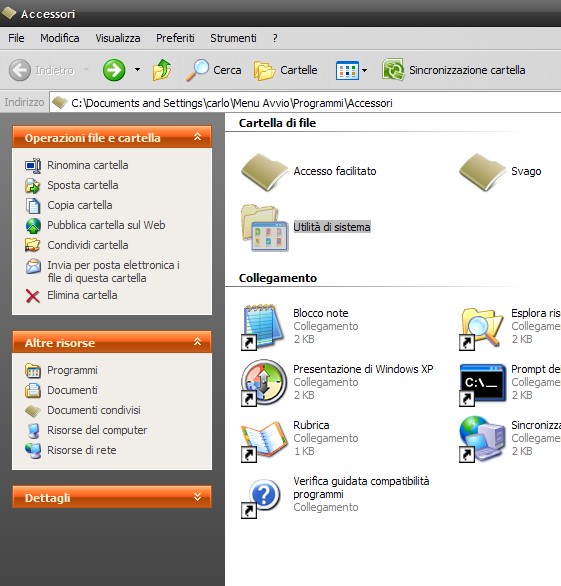Open the Visualizza menu

tap(118, 38)
